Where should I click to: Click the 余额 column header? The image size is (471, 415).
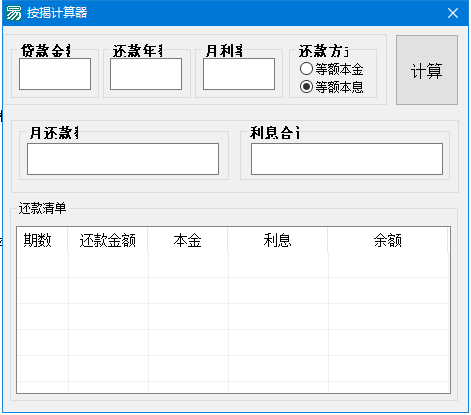pos(388,240)
